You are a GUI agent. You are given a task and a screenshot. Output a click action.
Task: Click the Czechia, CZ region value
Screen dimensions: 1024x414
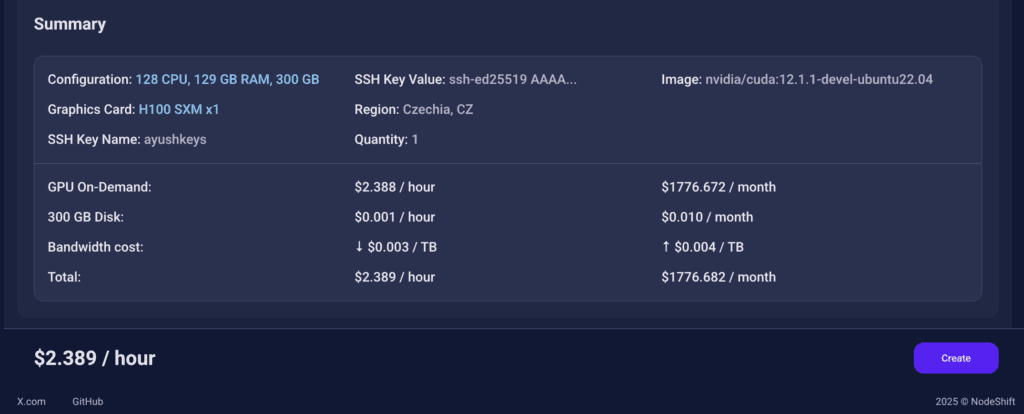click(437, 109)
